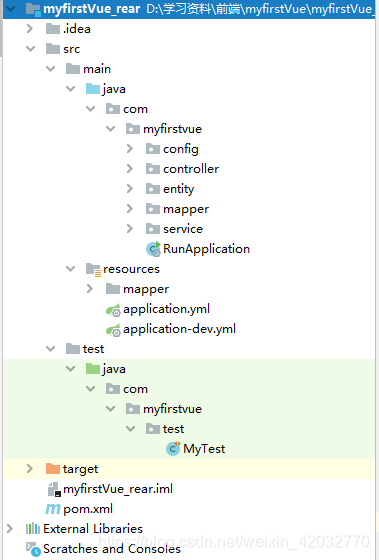Collapse the myfirstVue_rear project root
Image resolution: width=379 pixels, height=560 pixels.
point(11,8)
